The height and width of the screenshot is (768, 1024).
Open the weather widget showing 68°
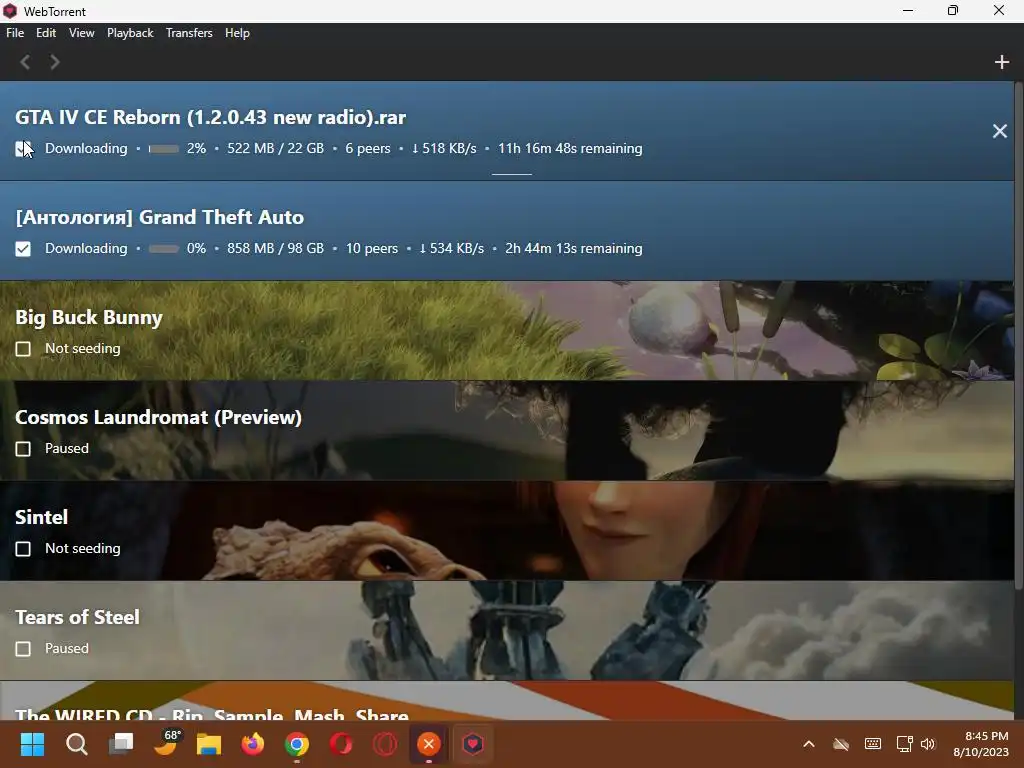(166, 744)
